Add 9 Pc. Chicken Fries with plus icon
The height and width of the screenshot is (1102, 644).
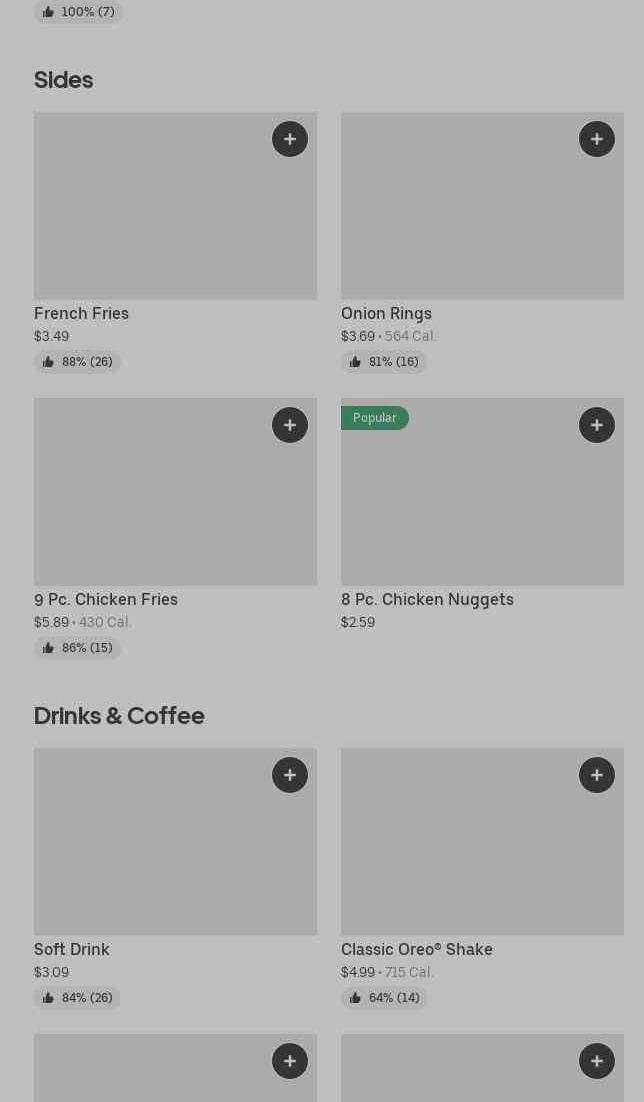(x=290, y=425)
